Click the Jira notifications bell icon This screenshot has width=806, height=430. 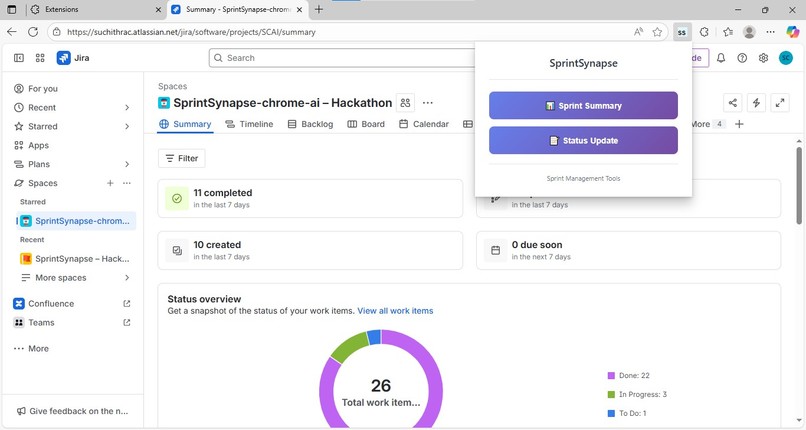pos(721,58)
